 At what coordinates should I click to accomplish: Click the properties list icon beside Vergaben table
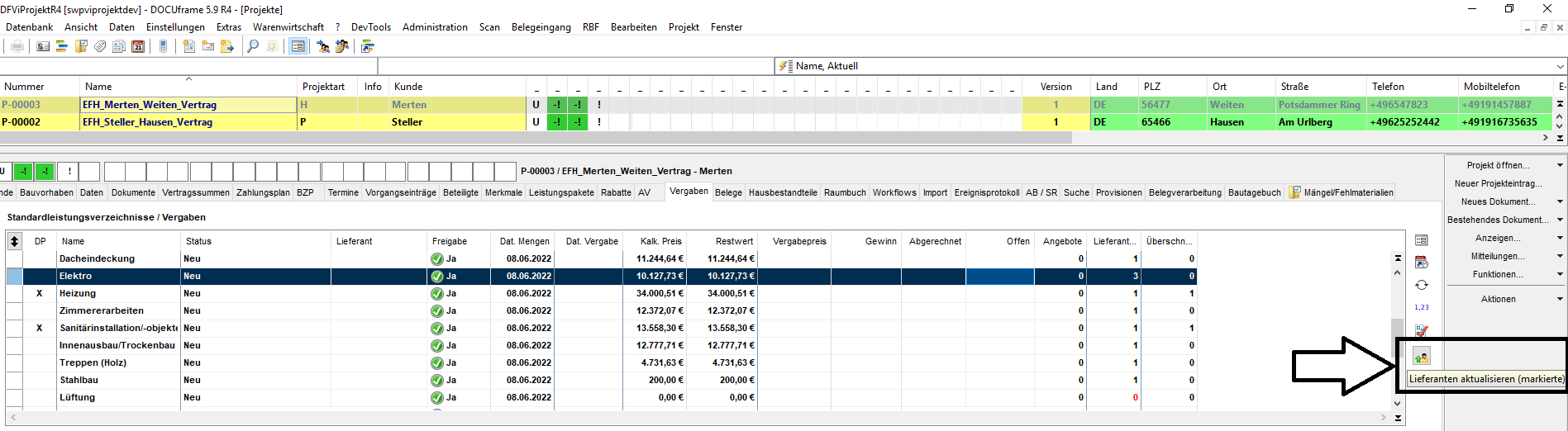[1422, 240]
